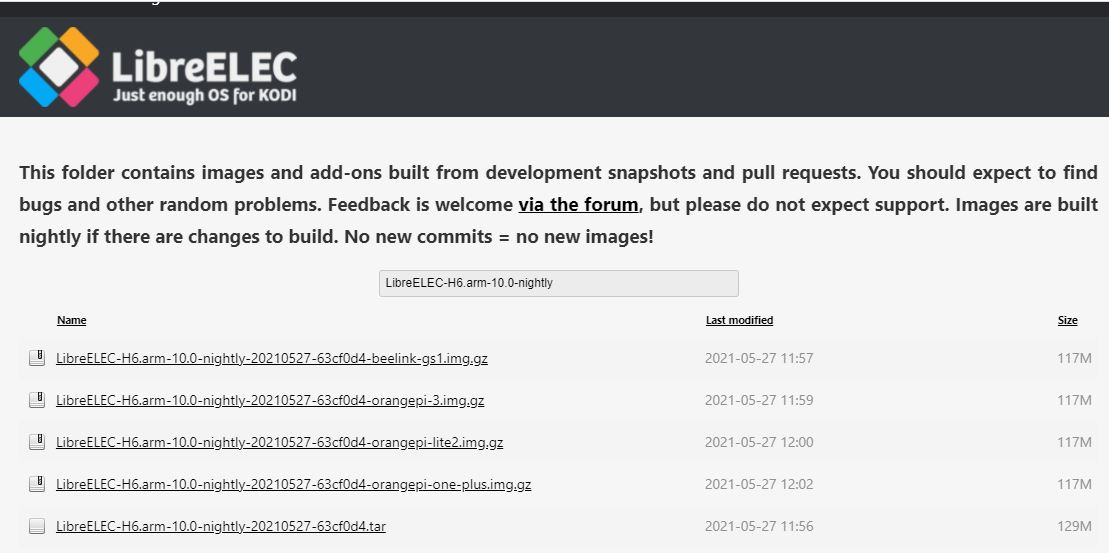Open the "via the forum" link
This screenshot has height=553, width=1109.
(578, 204)
